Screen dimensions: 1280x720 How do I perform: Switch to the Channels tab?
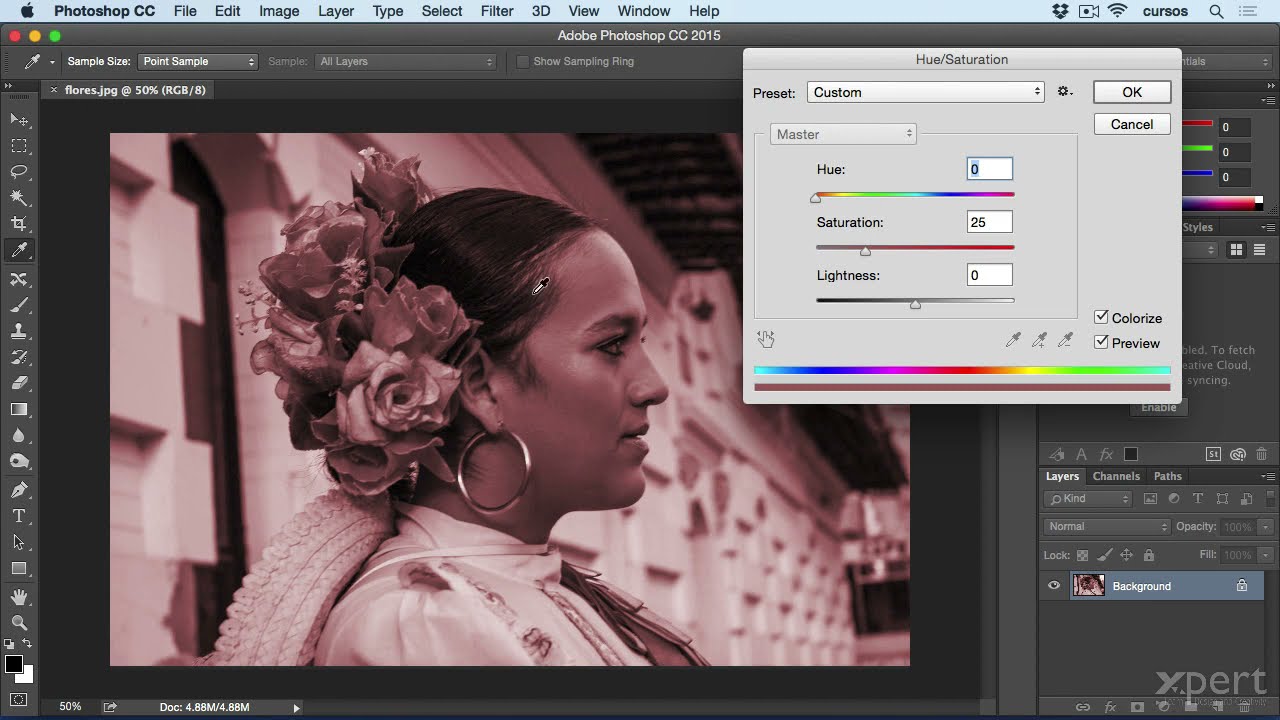(1116, 476)
